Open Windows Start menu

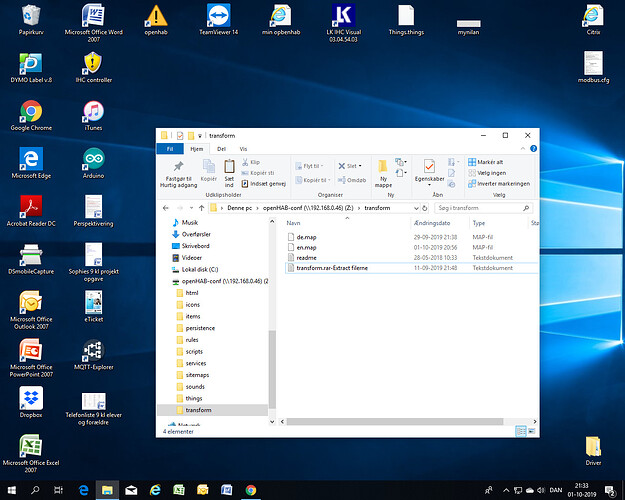12,490
